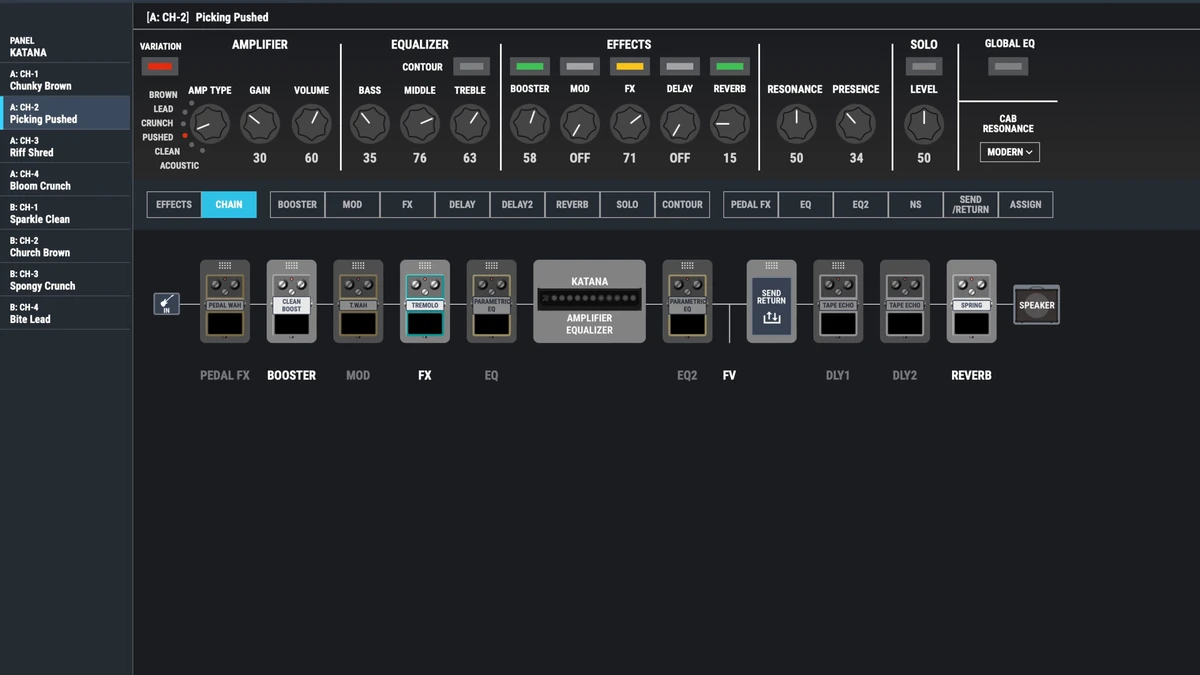Open the Cab Resonance Modern dropdown
Screen dimensions: 1200x675
tap(1010, 152)
